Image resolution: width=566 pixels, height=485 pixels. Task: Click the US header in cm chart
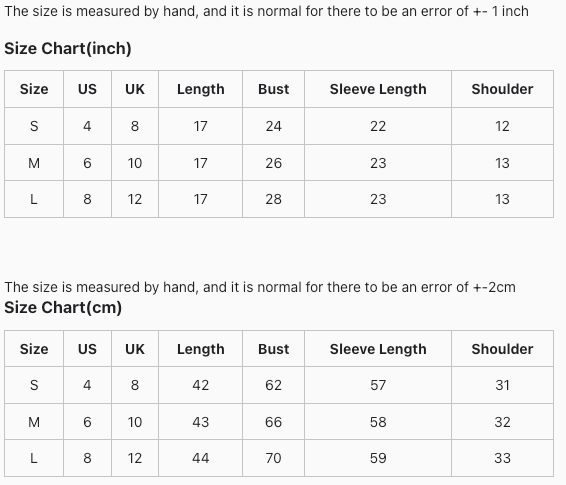(x=87, y=349)
